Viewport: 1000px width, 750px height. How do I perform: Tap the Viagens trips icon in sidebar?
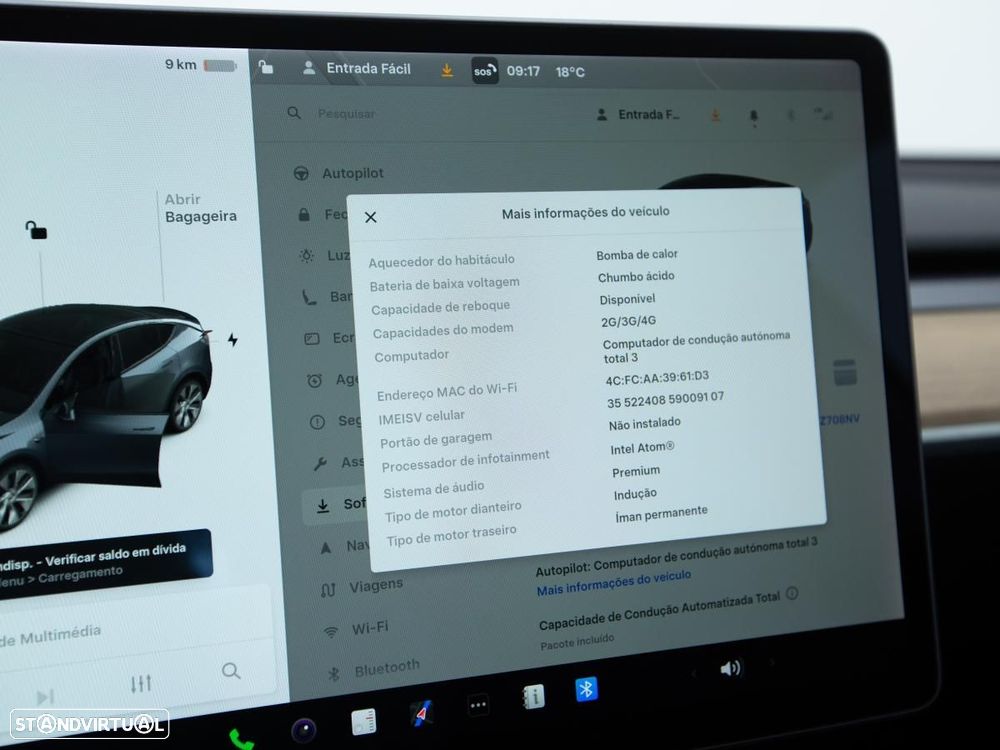[328, 590]
